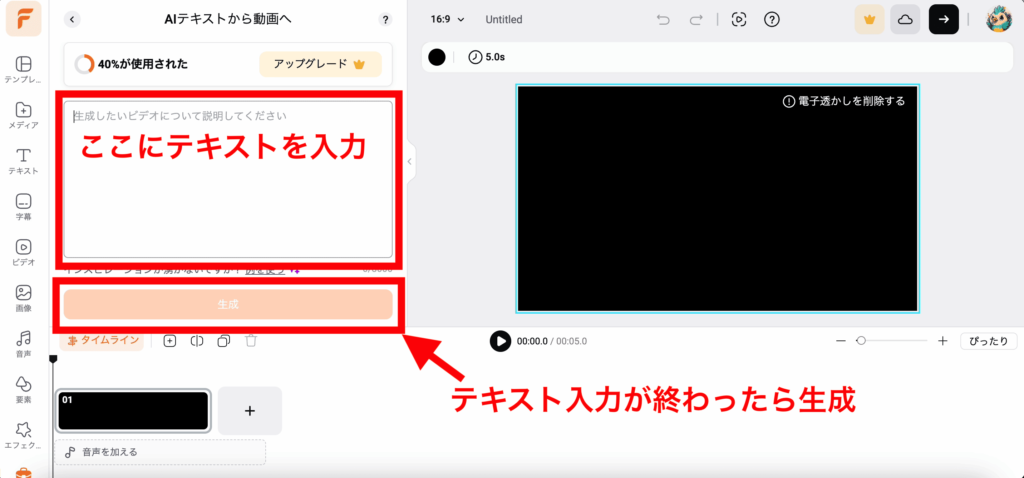
Task: Click the ぴったり fit button
Action: pyautogui.click(x=989, y=341)
